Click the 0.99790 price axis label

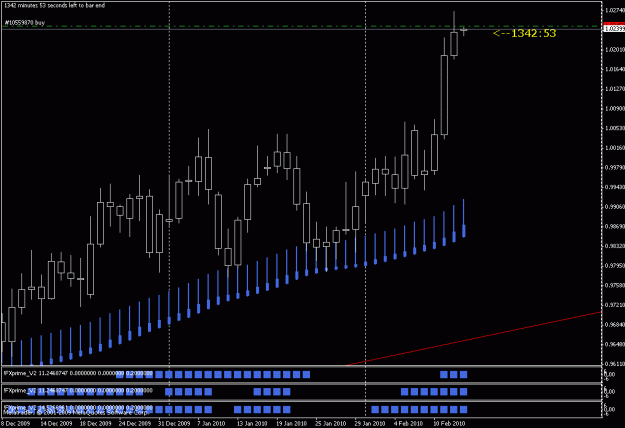614,167
